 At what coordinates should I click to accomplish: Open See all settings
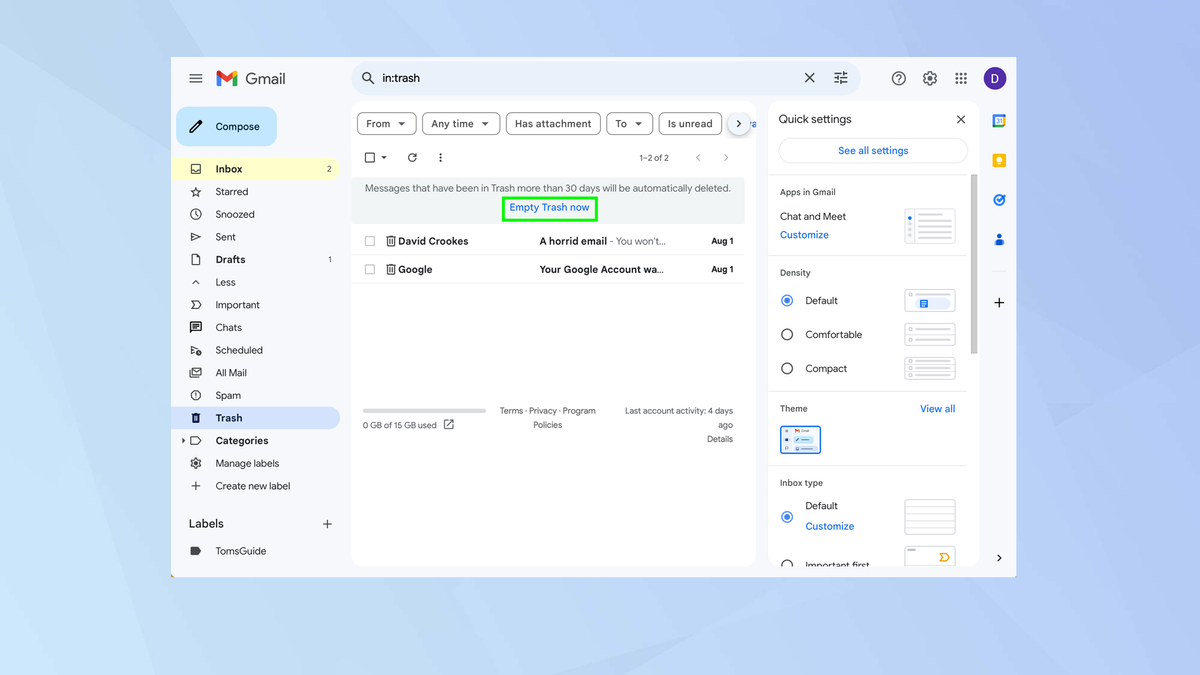coord(872,150)
